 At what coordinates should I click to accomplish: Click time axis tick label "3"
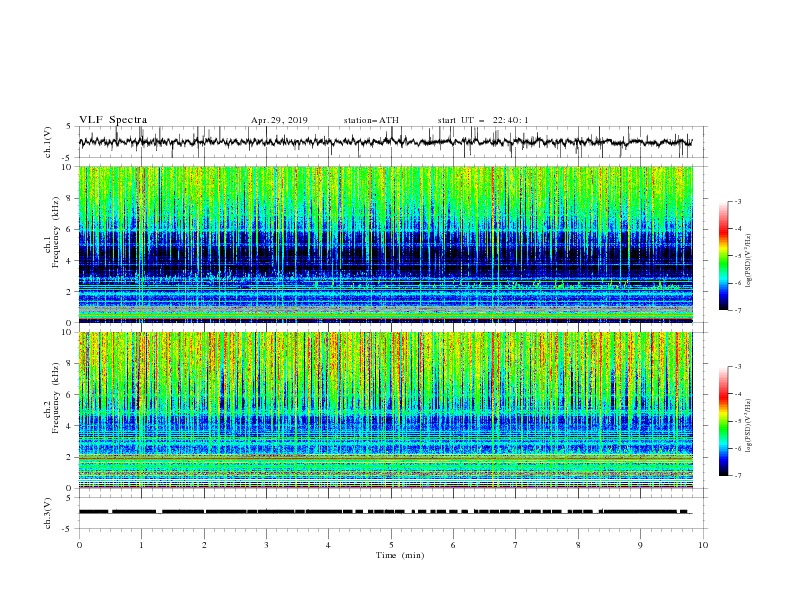(x=266, y=545)
